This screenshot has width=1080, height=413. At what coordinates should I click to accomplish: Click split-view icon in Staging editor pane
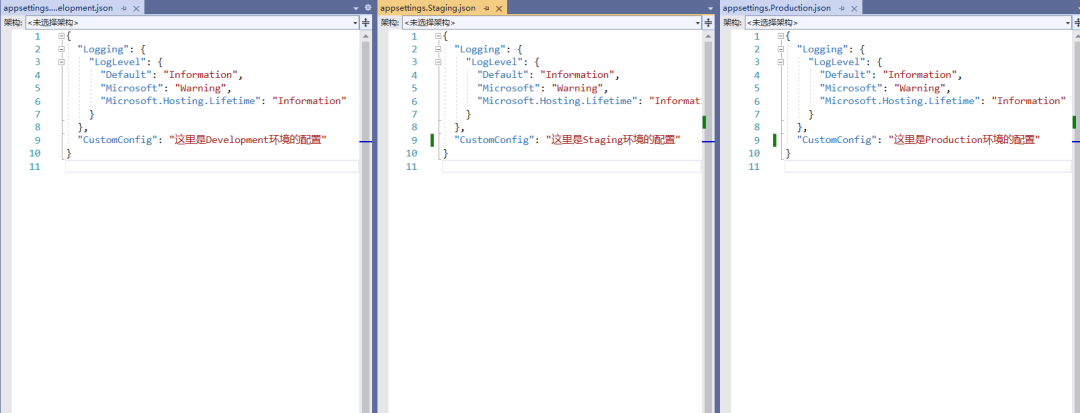coord(709,22)
